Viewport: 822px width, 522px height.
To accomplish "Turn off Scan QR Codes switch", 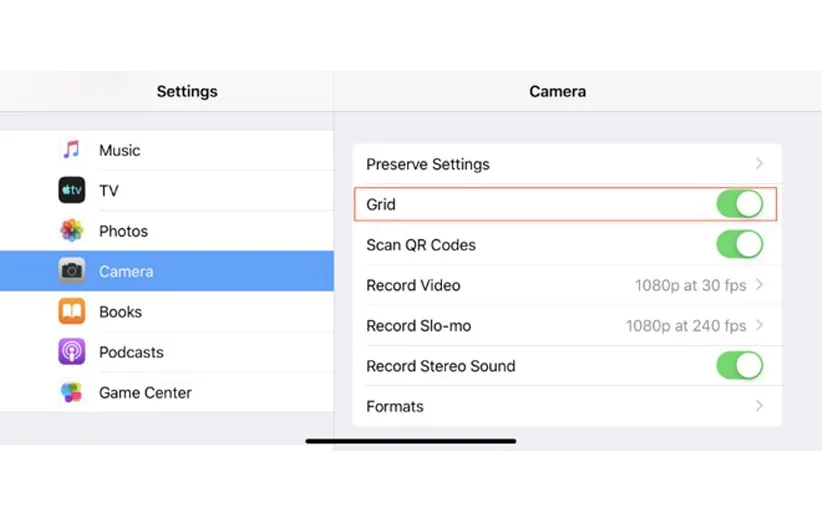I will tap(739, 245).
